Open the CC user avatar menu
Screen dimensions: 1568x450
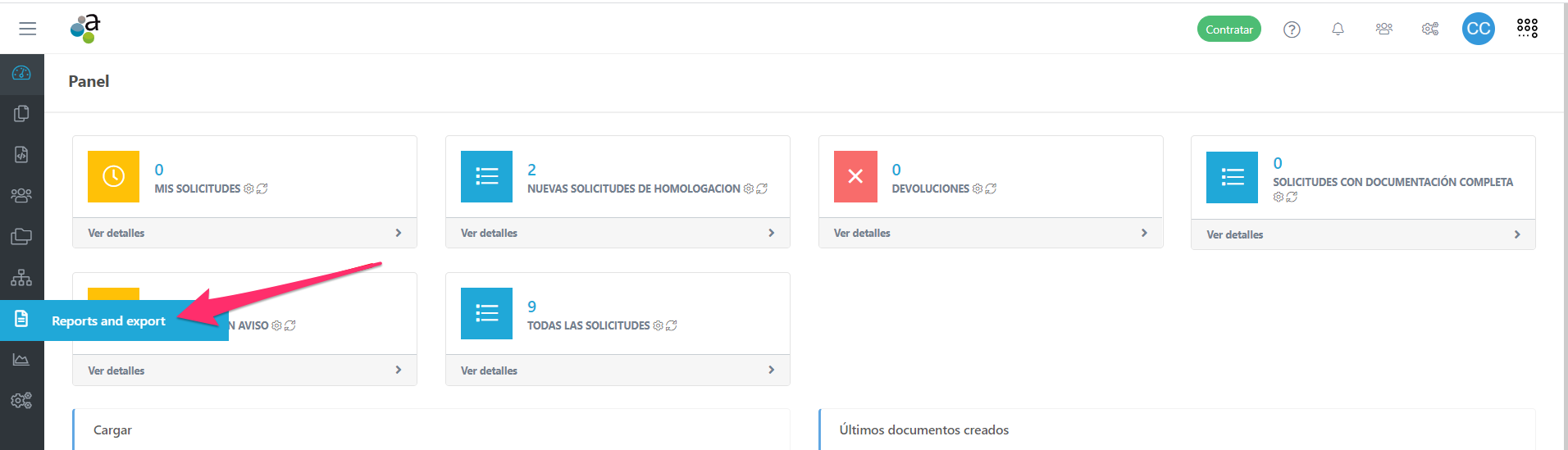coord(1478,29)
